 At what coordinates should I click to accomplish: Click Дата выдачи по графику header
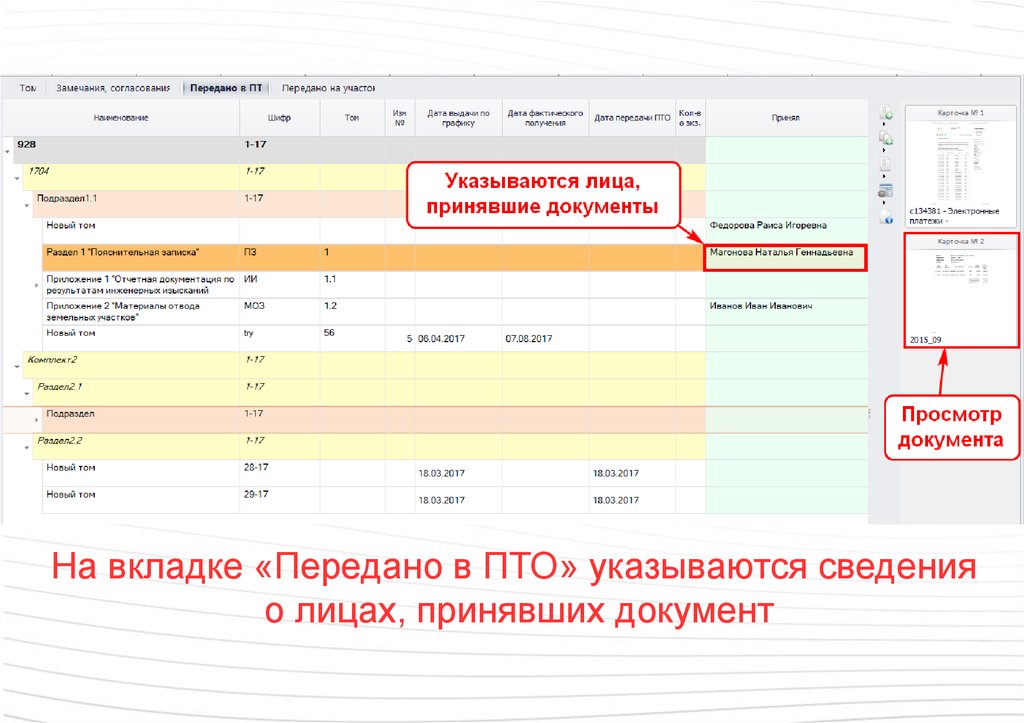[x=458, y=118]
